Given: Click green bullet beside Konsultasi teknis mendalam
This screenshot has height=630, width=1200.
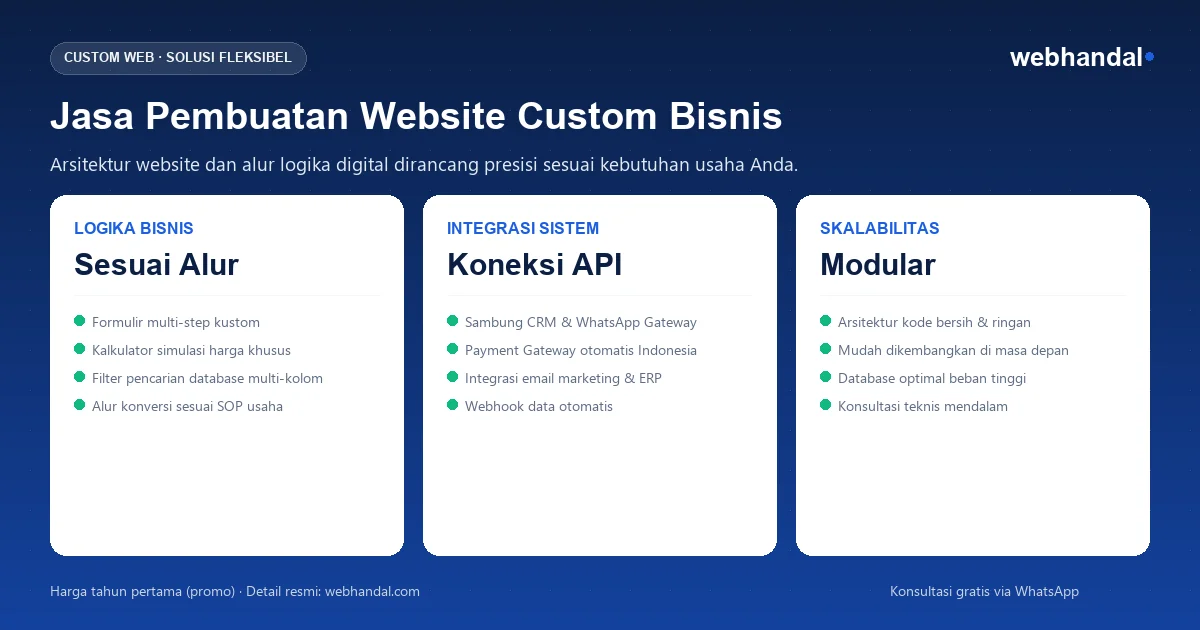Looking at the screenshot, I should [x=826, y=405].
